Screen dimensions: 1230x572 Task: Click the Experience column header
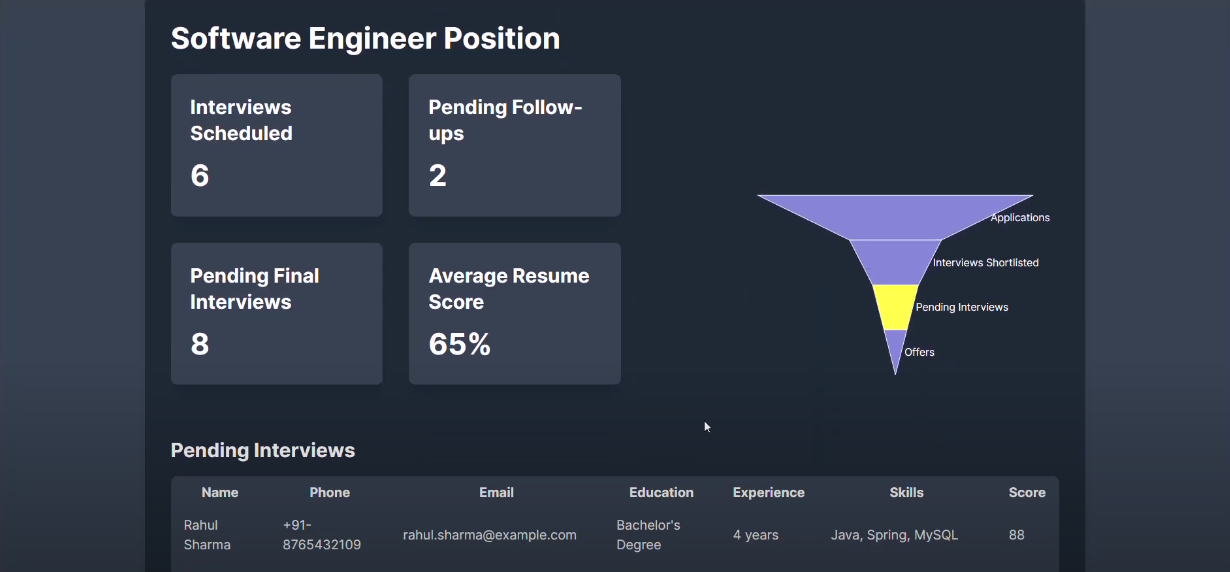point(768,492)
